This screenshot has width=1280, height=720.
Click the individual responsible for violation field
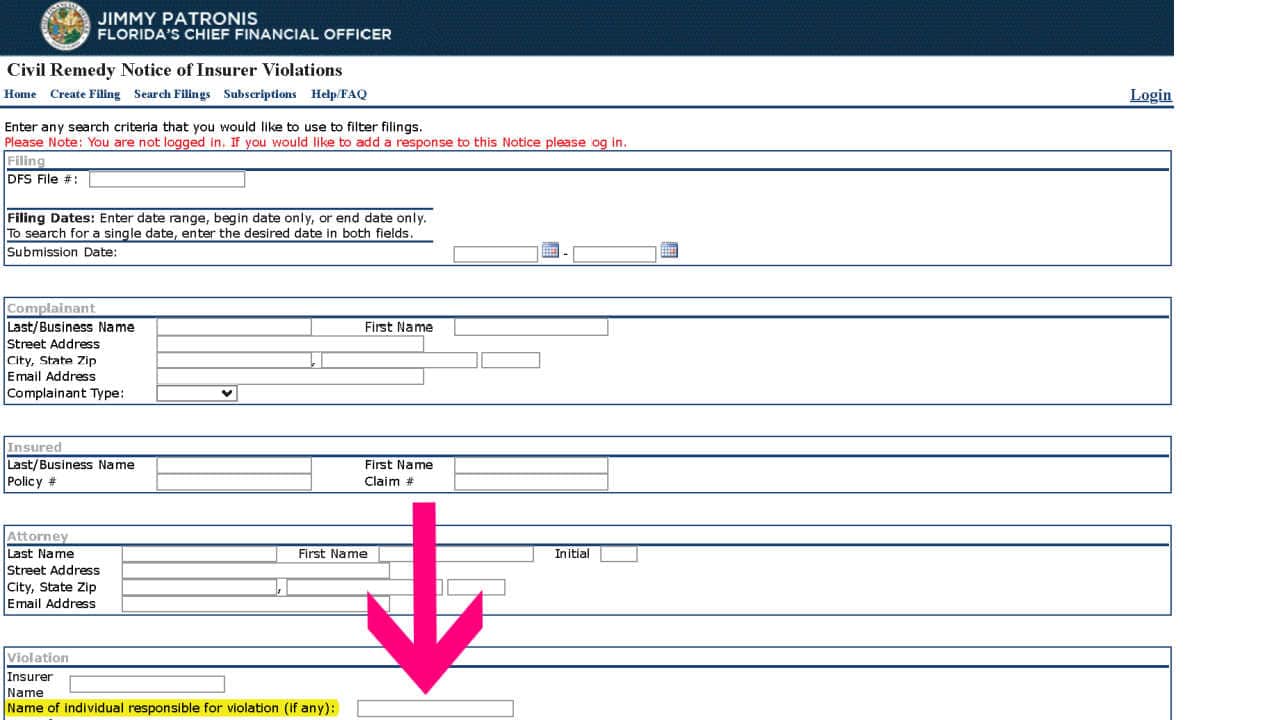435,709
